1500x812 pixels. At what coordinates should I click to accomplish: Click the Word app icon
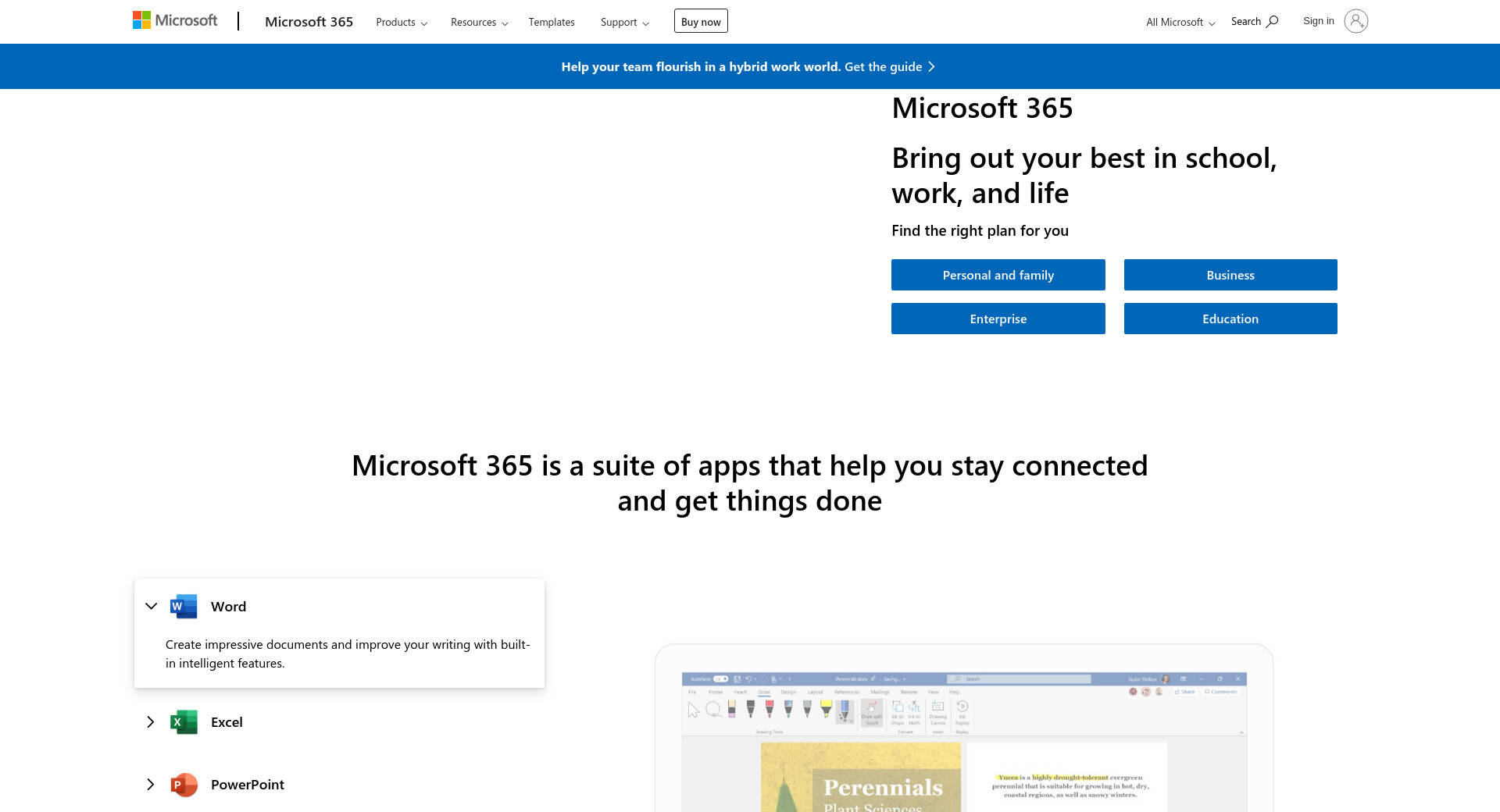[184, 607]
